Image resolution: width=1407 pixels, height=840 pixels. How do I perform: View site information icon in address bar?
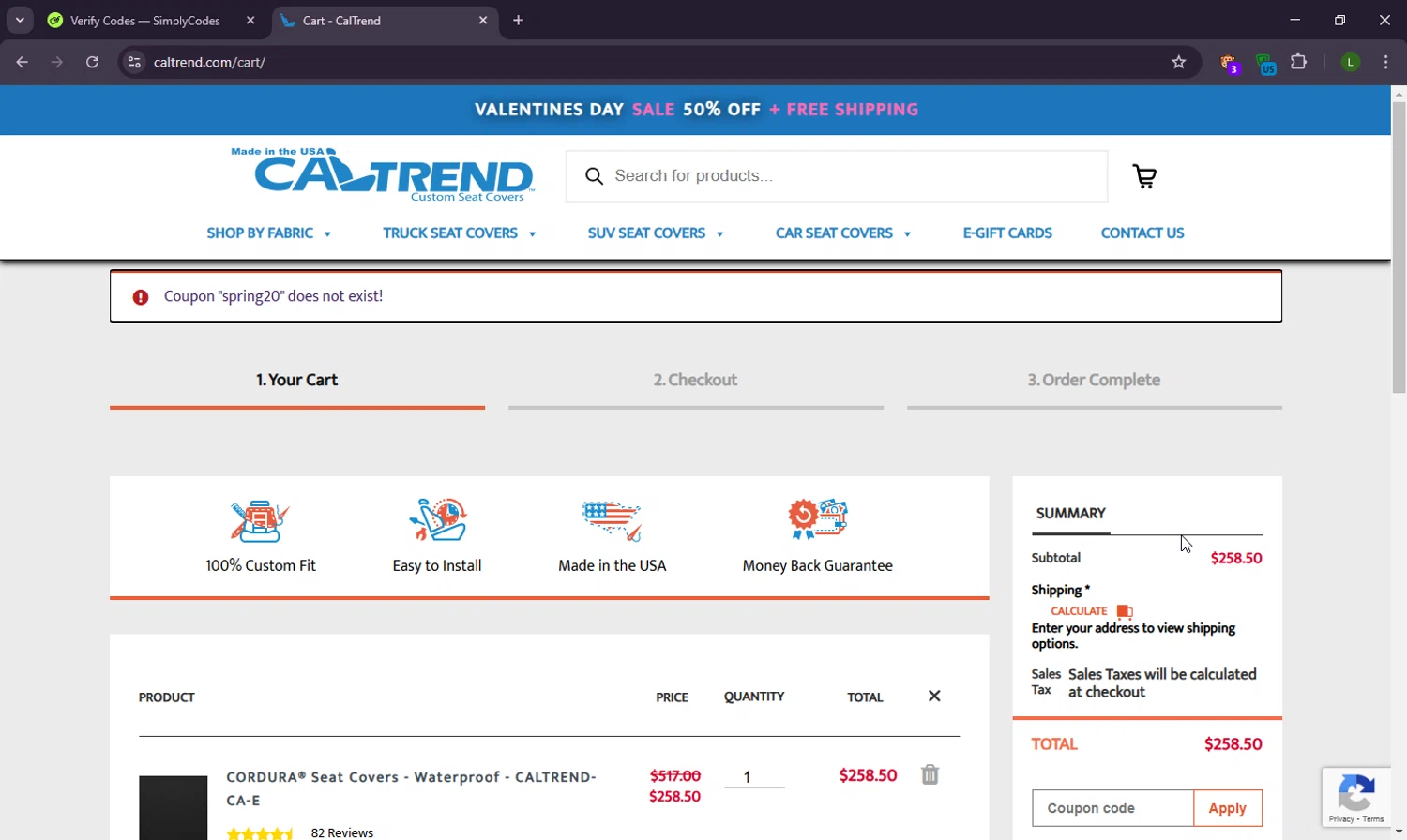134,62
